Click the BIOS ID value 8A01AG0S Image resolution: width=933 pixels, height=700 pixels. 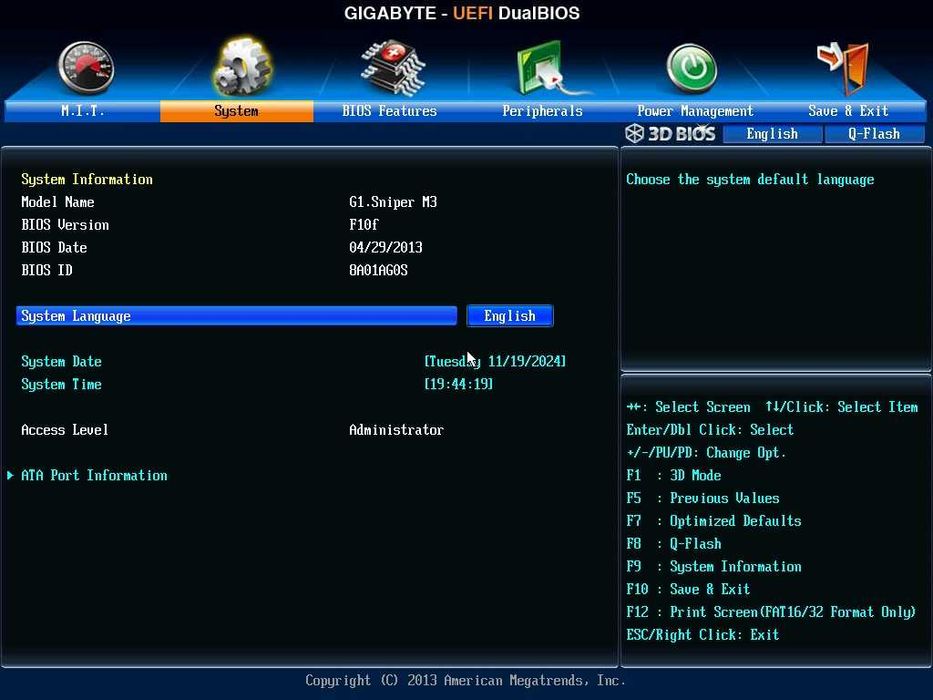(x=378, y=270)
